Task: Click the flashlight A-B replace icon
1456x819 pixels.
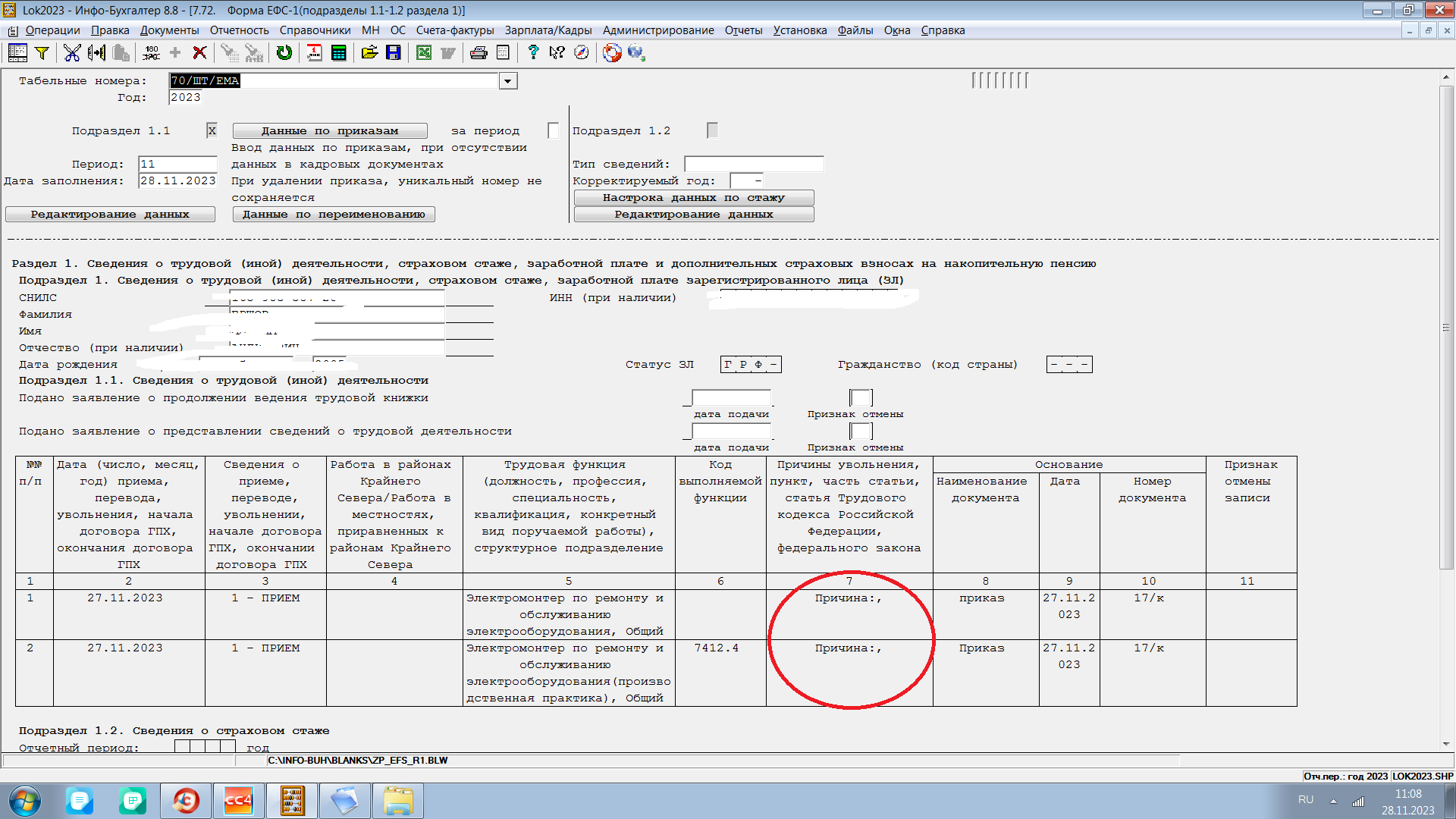Action: 254,52
